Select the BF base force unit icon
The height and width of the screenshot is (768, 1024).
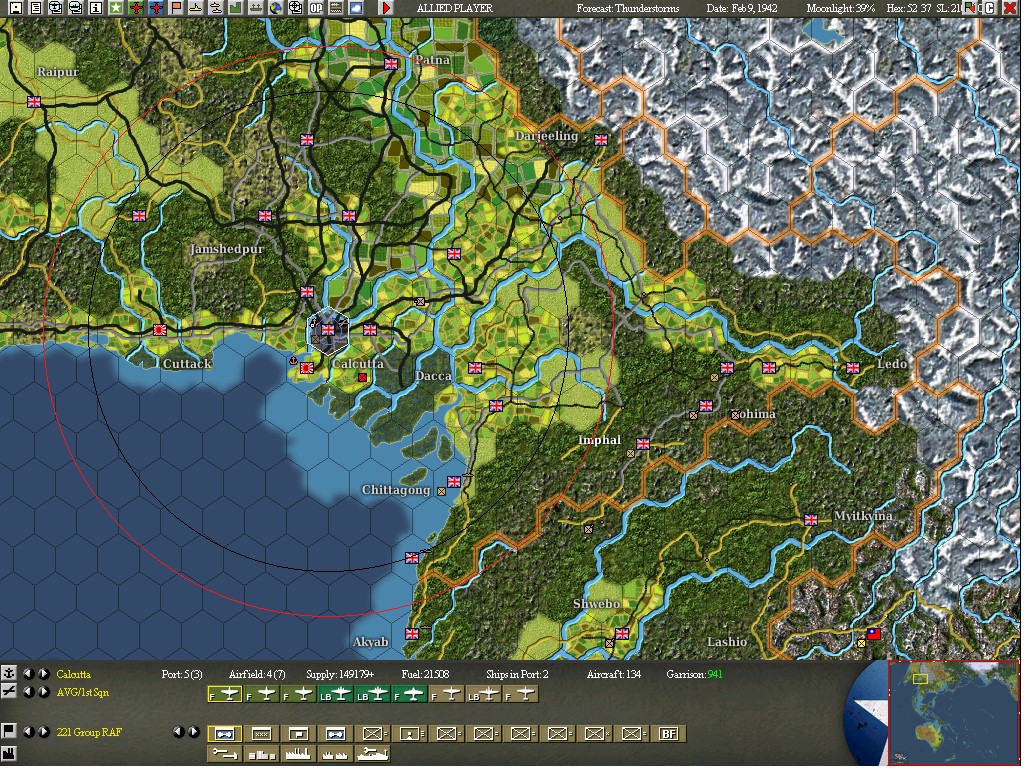tap(668, 734)
